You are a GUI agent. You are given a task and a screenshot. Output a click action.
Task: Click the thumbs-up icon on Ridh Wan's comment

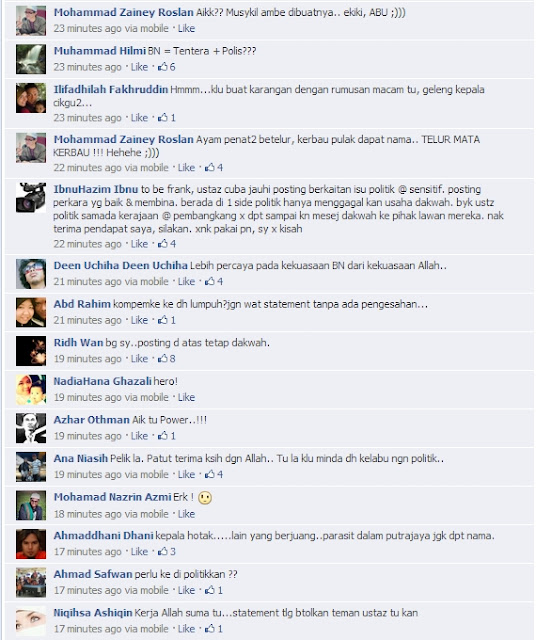tap(162, 358)
